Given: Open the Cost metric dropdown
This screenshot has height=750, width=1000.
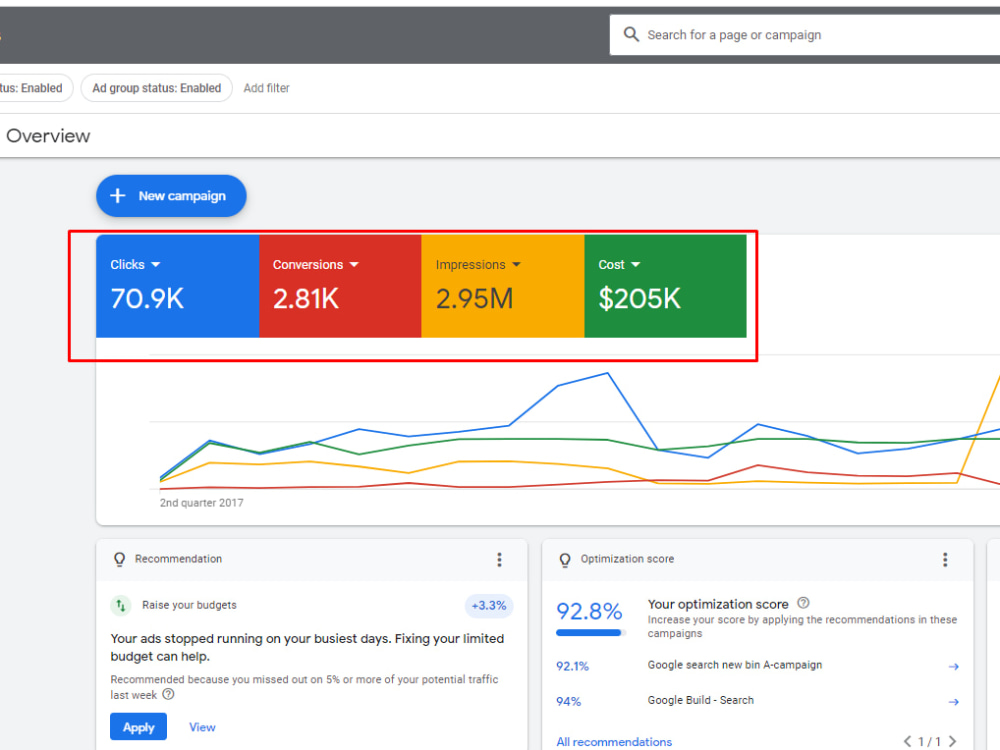Looking at the screenshot, I should pyautogui.click(x=619, y=265).
